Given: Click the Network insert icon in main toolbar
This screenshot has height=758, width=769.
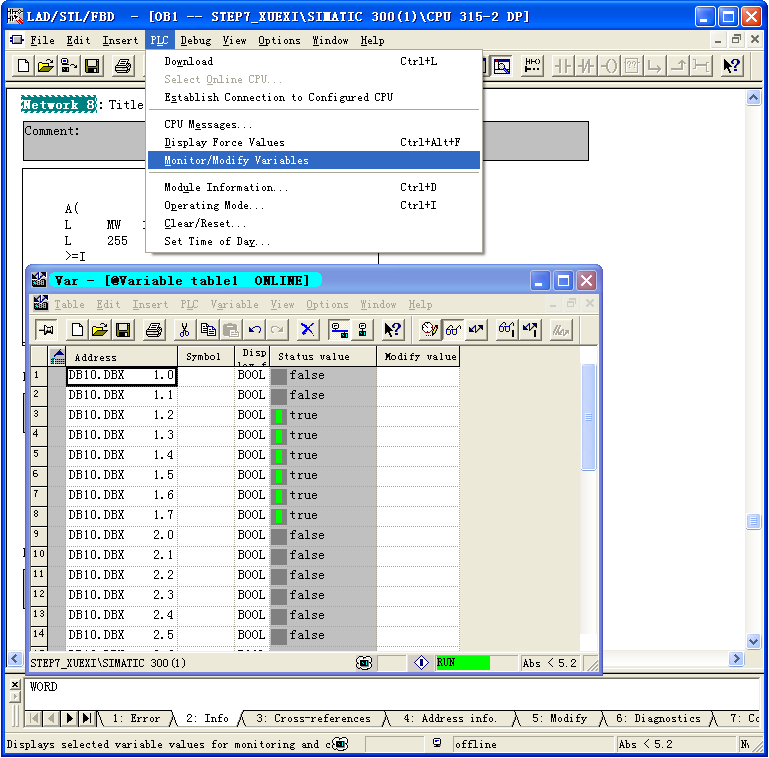Looking at the screenshot, I should tap(532, 65).
